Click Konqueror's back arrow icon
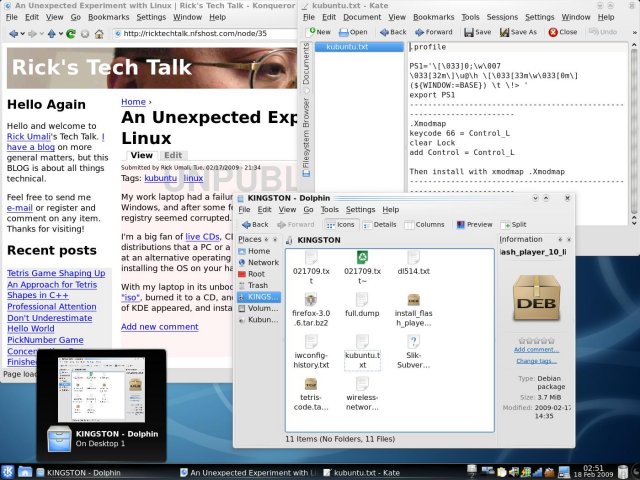This screenshot has height=480, width=640. (13, 33)
